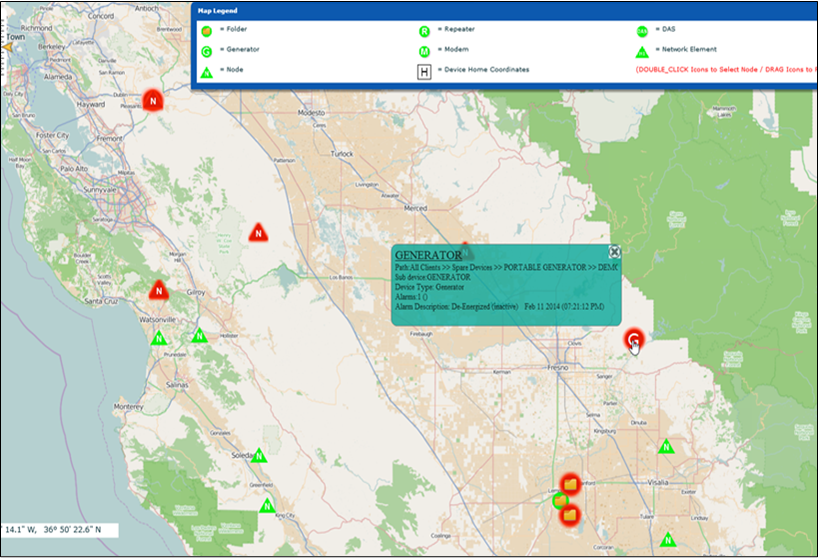The height and width of the screenshot is (558, 818).
Task: Open the green folder marker near Lemoore
Action: pos(560,500)
